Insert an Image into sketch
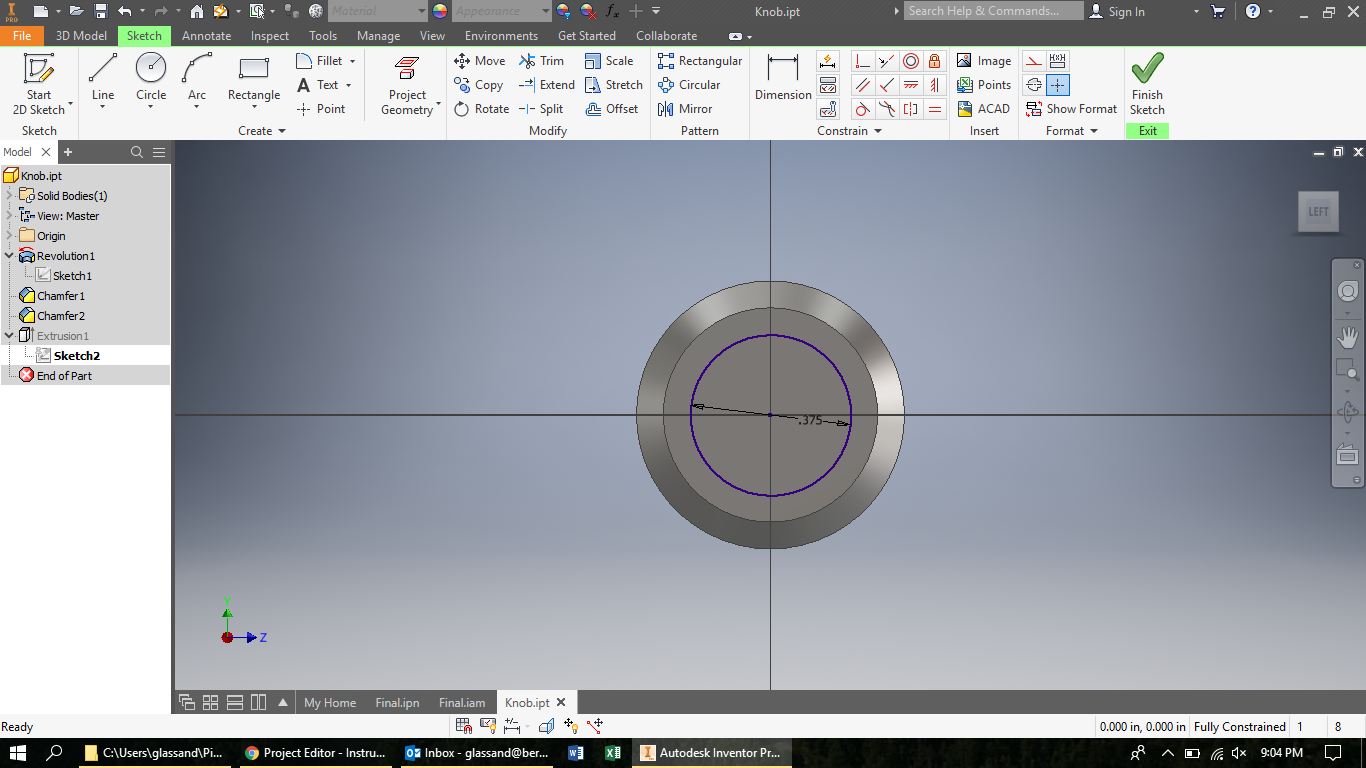 (984, 61)
